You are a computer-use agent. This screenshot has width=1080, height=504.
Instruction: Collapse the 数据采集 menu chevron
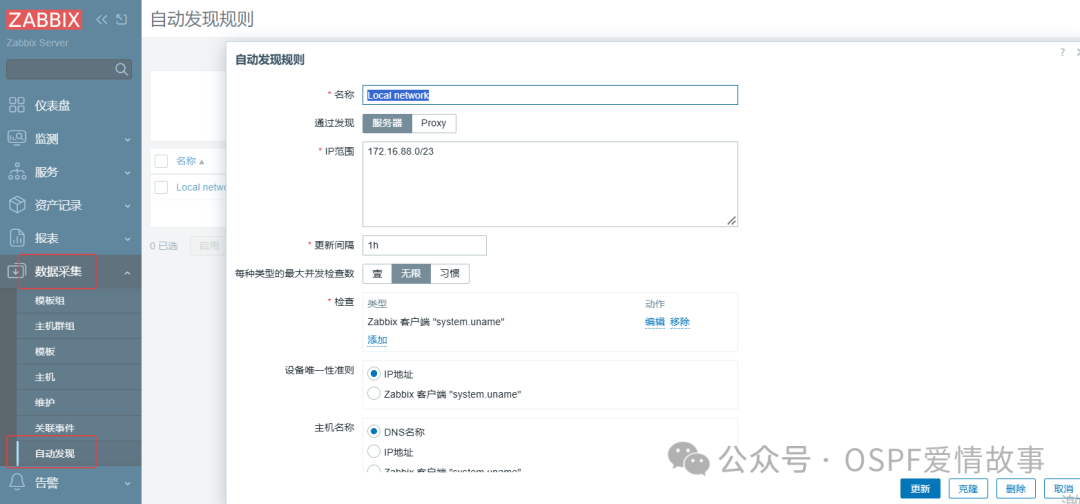click(x=127, y=273)
